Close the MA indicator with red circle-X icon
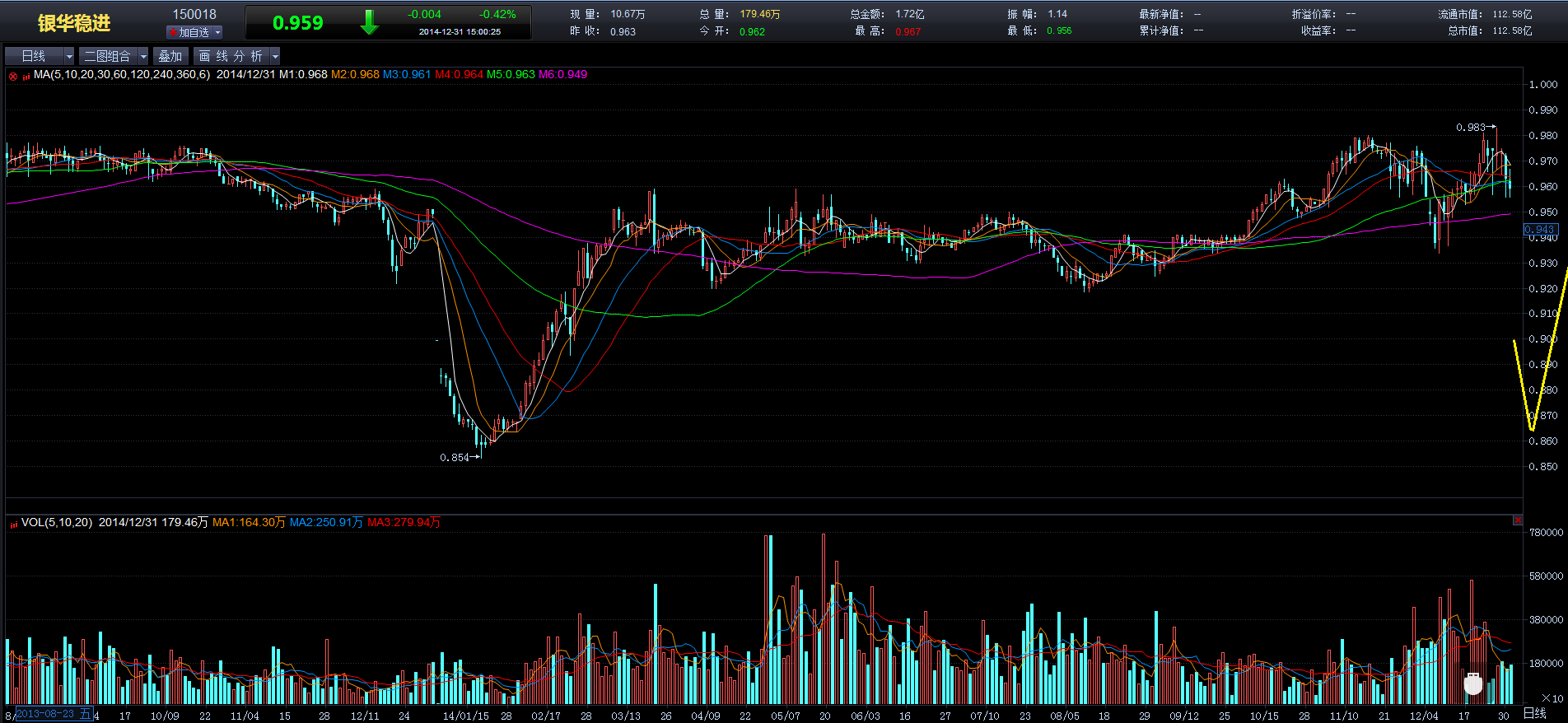This screenshot has width=1568, height=723. (x=13, y=76)
